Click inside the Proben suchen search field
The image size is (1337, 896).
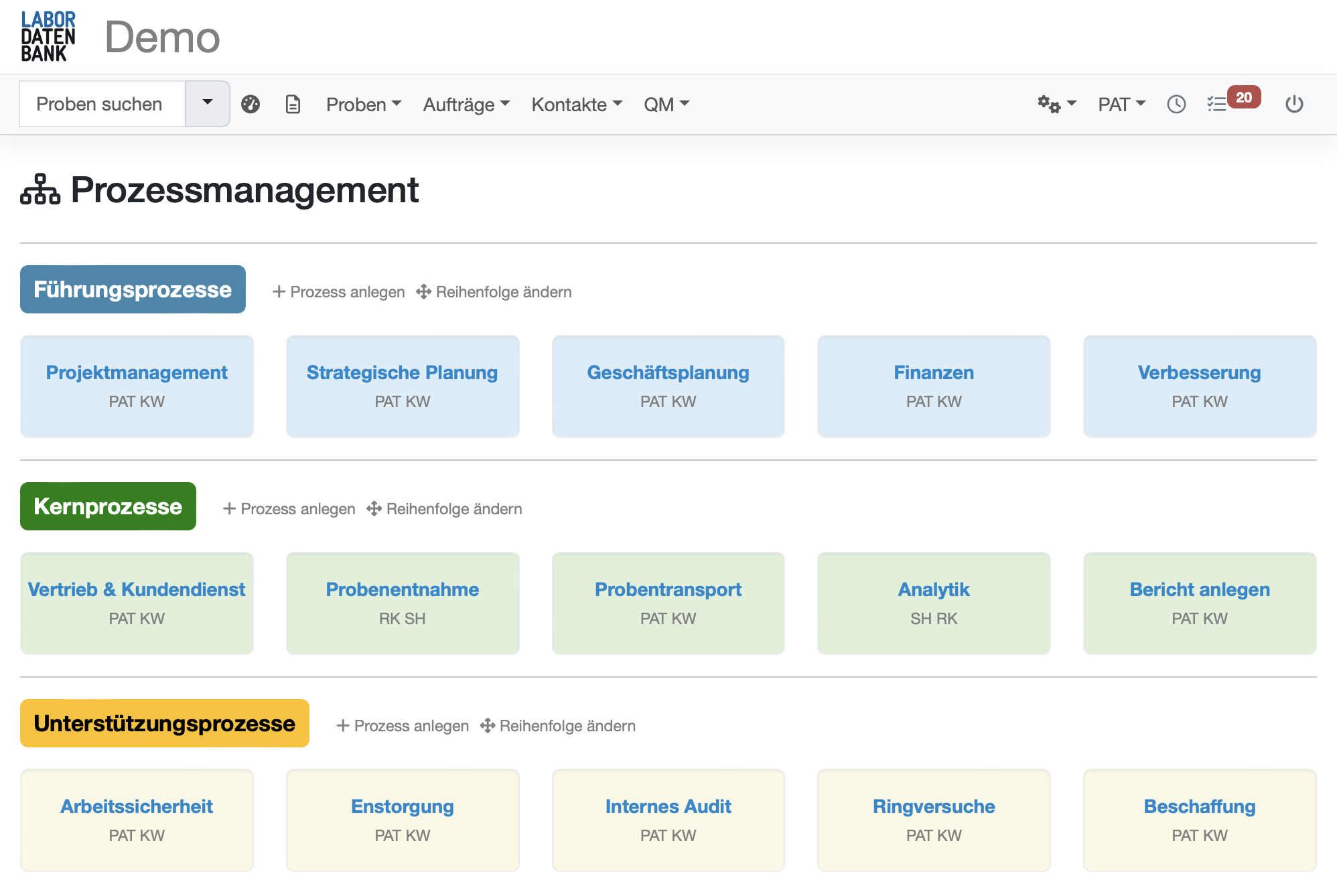click(102, 104)
